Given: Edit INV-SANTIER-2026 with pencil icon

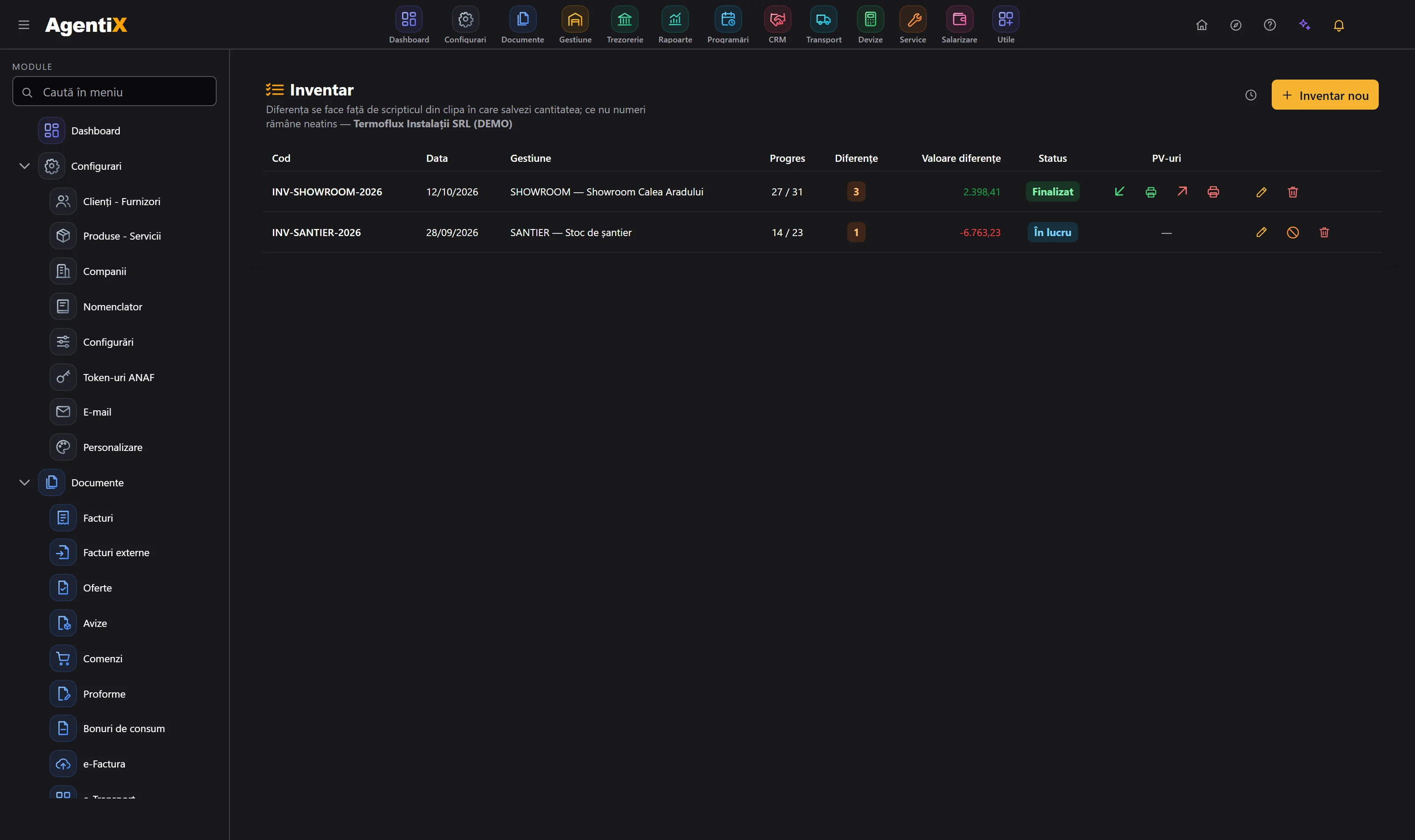Looking at the screenshot, I should (x=1261, y=232).
